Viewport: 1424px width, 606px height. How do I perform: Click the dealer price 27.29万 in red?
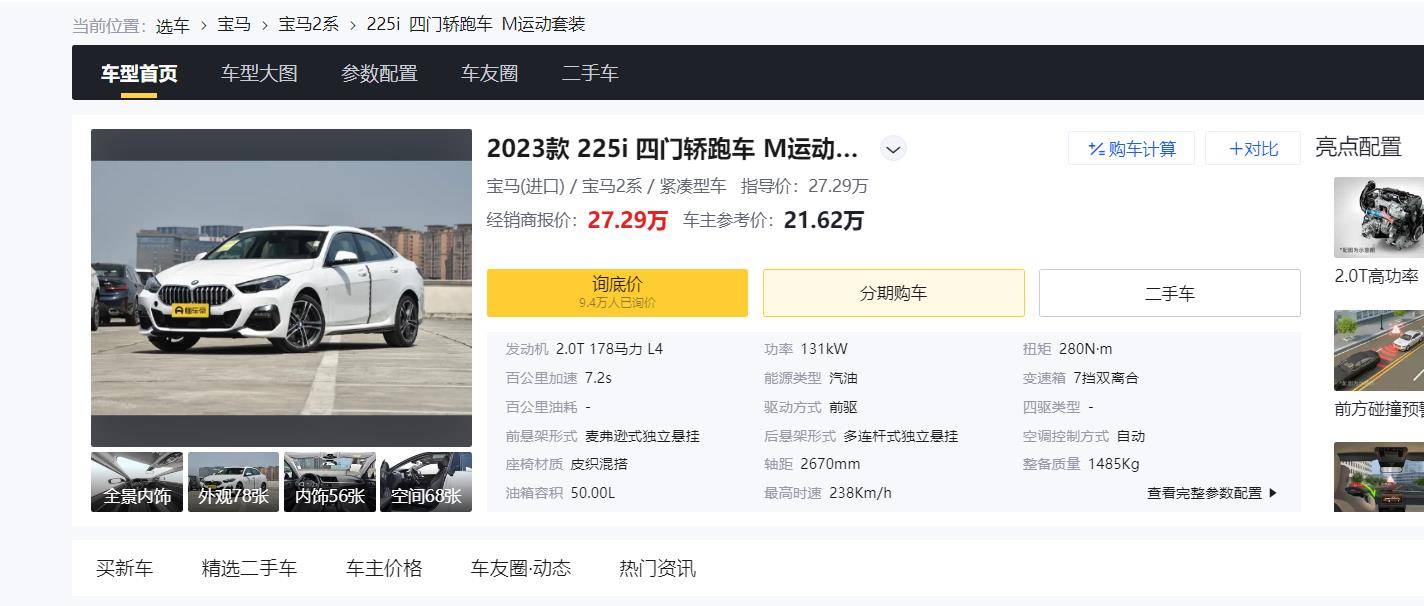[x=627, y=220]
